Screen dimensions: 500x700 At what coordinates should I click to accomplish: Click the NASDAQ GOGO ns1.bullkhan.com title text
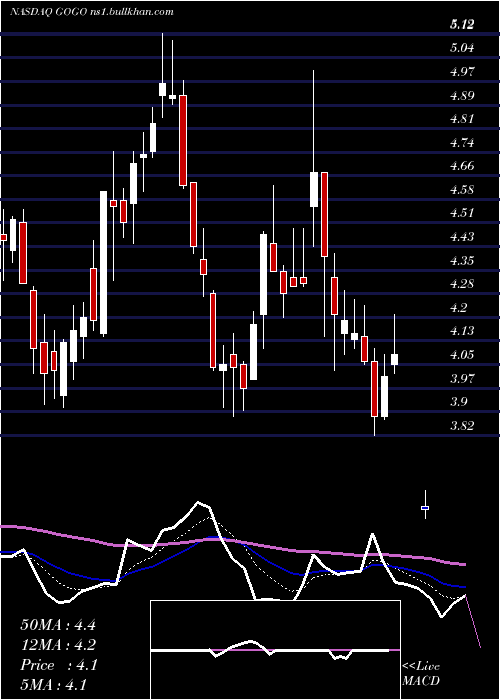(x=92, y=12)
